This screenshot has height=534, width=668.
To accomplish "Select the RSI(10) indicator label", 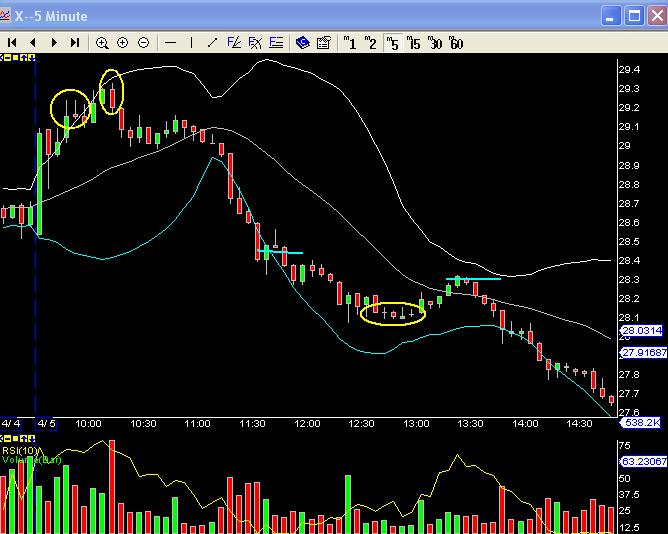I will (x=20, y=450).
